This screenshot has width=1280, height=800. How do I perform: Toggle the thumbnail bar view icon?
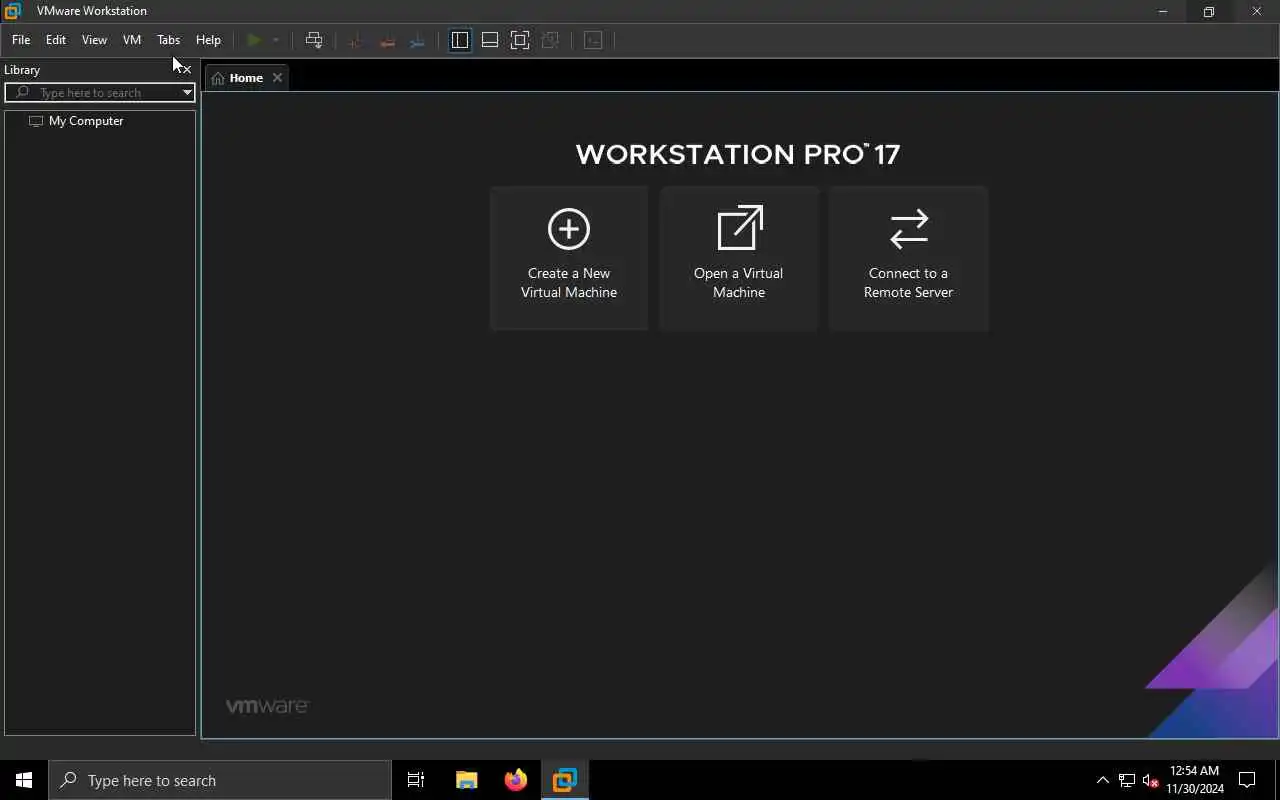point(490,40)
